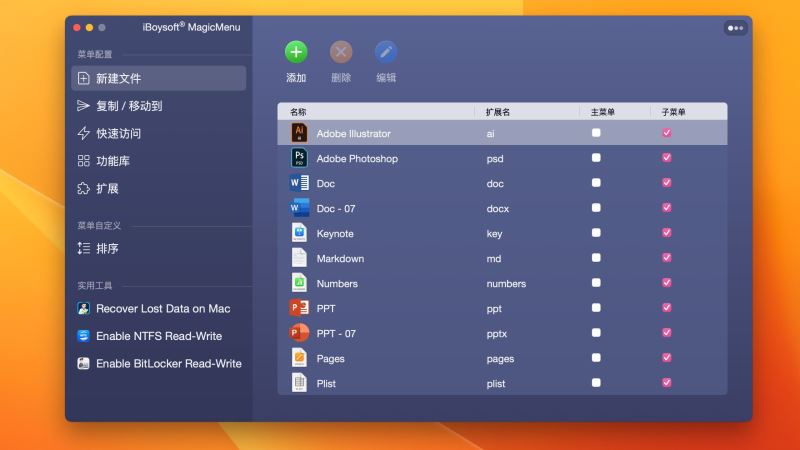800x450 pixels.
Task: Click the green Add (添加) plus icon
Action: coord(296,52)
